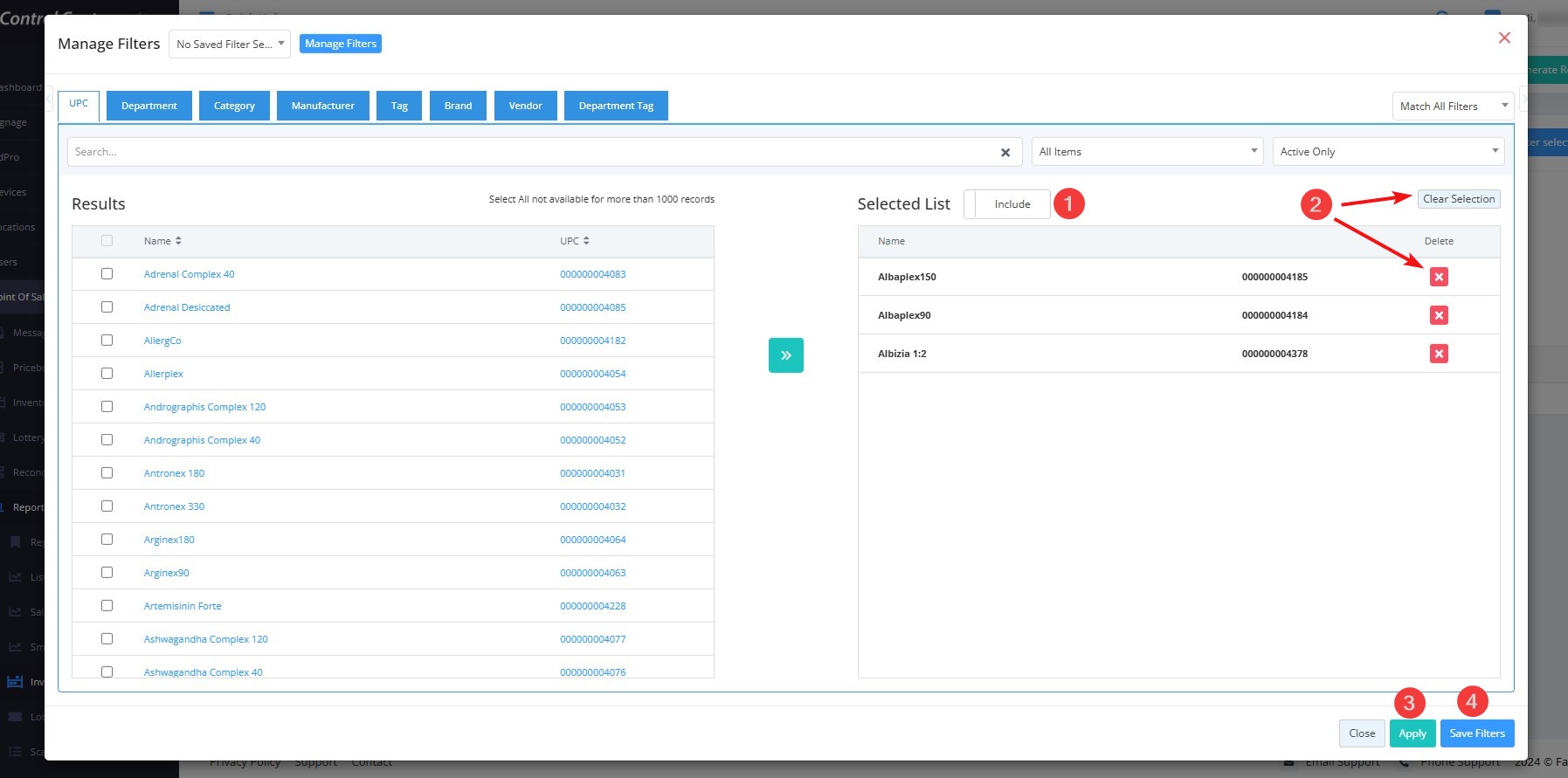Delete Albaplex90 from selected list
Viewport: 1568px width, 778px height.
pyautogui.click(x=1439, y=315)
